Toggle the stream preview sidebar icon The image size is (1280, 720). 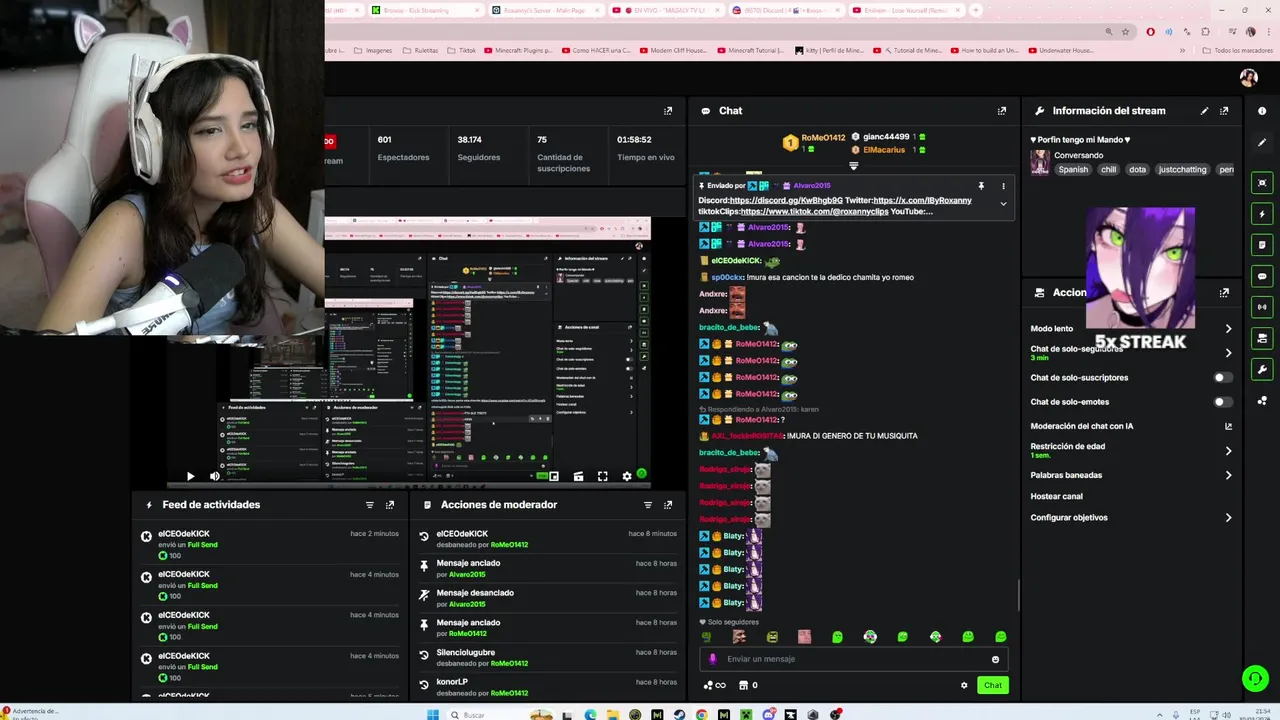pos(1262,183)
